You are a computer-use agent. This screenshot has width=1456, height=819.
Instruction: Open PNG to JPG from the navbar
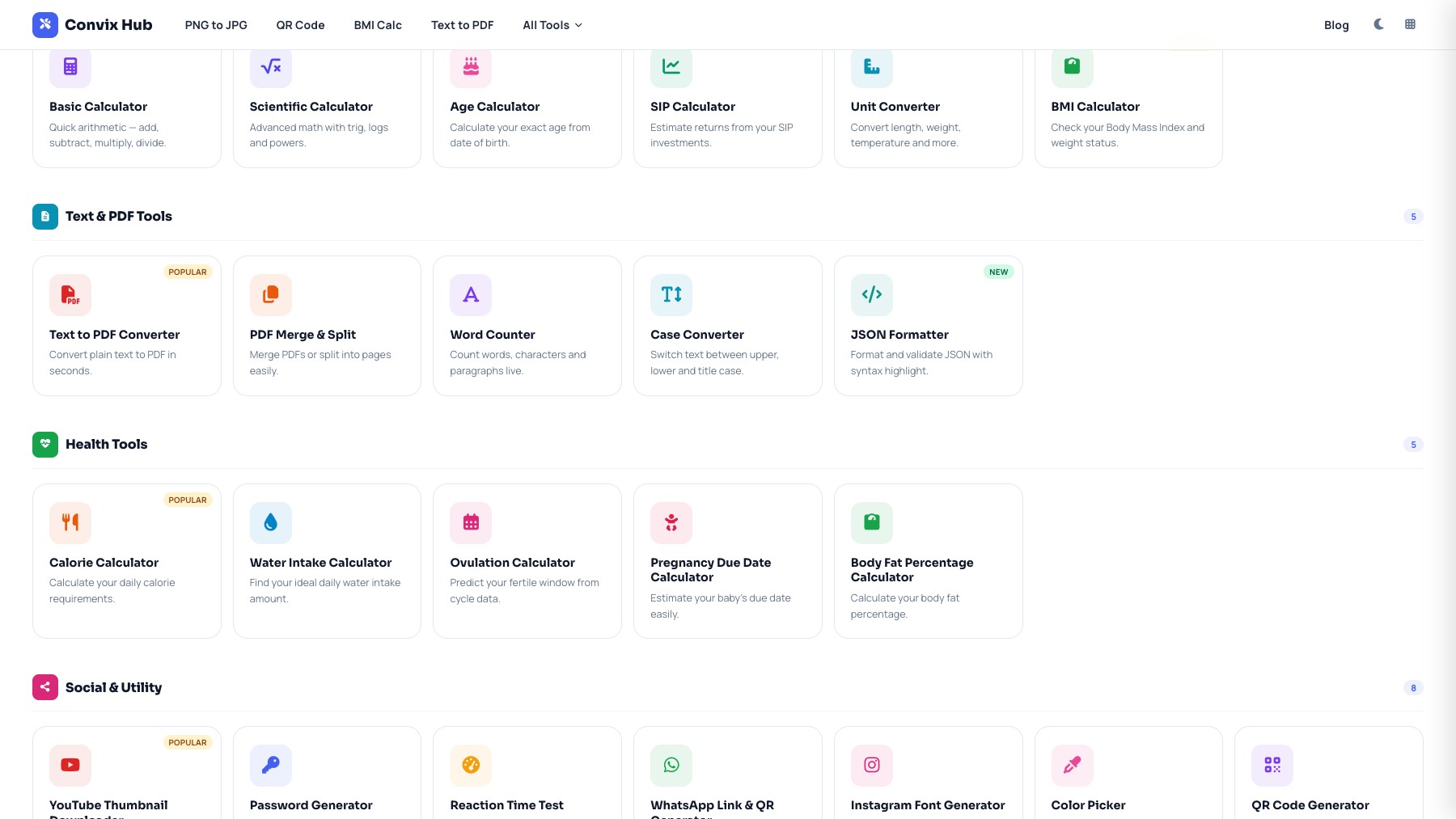216,25
